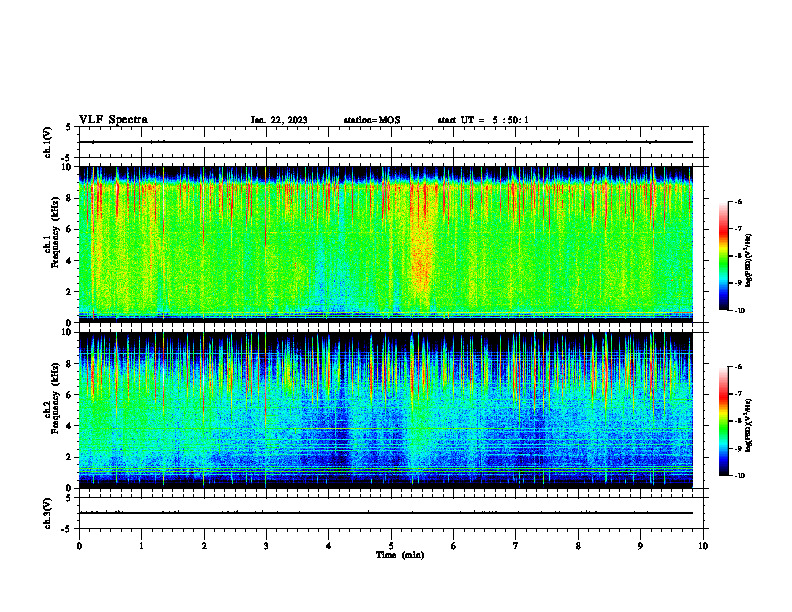Click time axis tick label 10
This screenshot has width=792, height=612.
(703, 546)
